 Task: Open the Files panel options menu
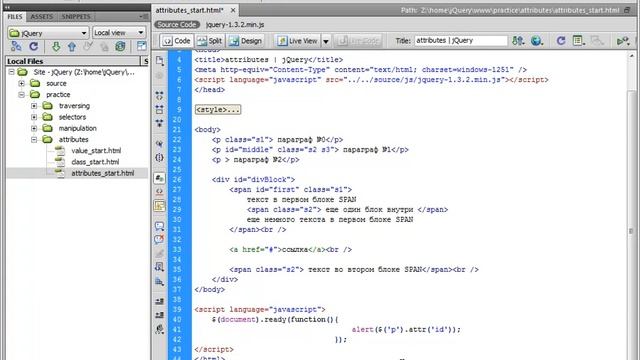[x=143, y=16]
